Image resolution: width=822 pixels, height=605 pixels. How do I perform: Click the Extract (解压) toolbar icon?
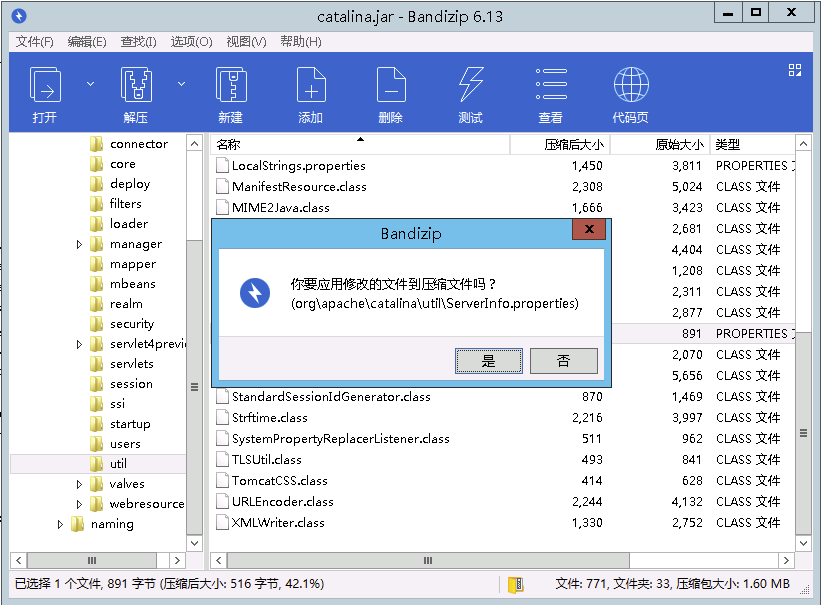136,84
